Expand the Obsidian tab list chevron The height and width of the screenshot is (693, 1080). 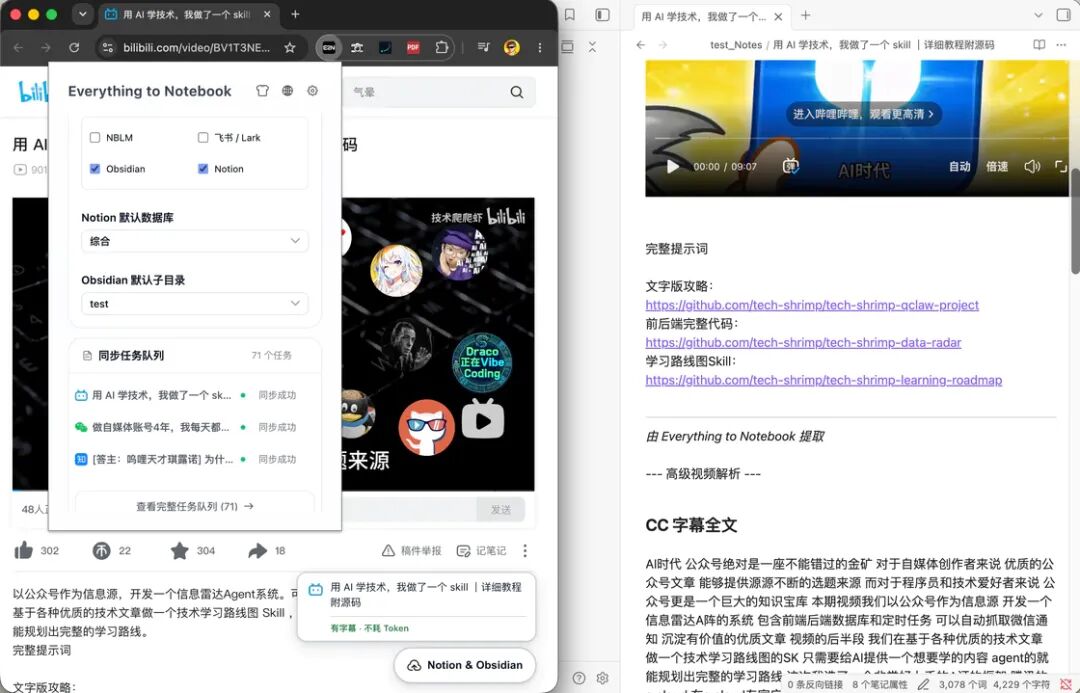(x=1038, y=15)
